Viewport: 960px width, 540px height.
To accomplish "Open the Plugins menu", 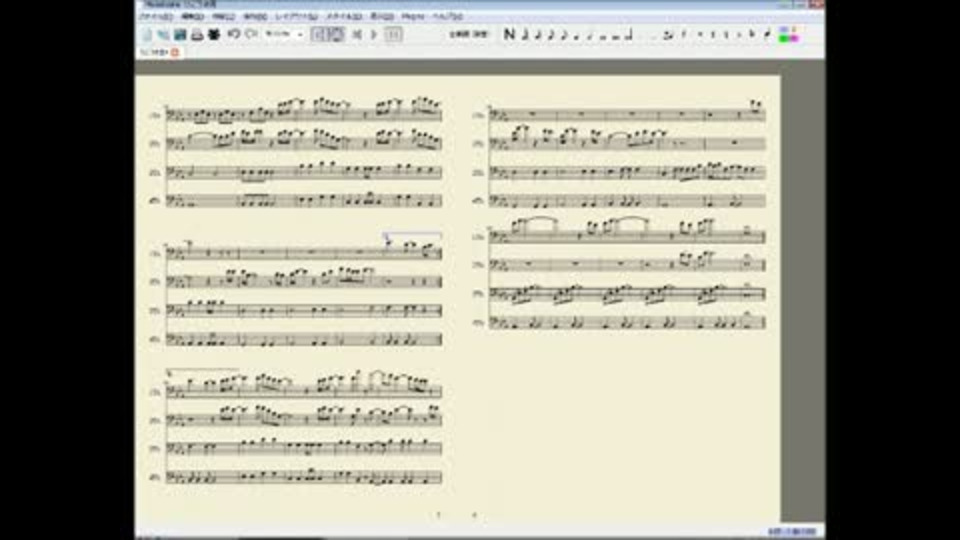I will pyautogui.click(x=413, y=17).
